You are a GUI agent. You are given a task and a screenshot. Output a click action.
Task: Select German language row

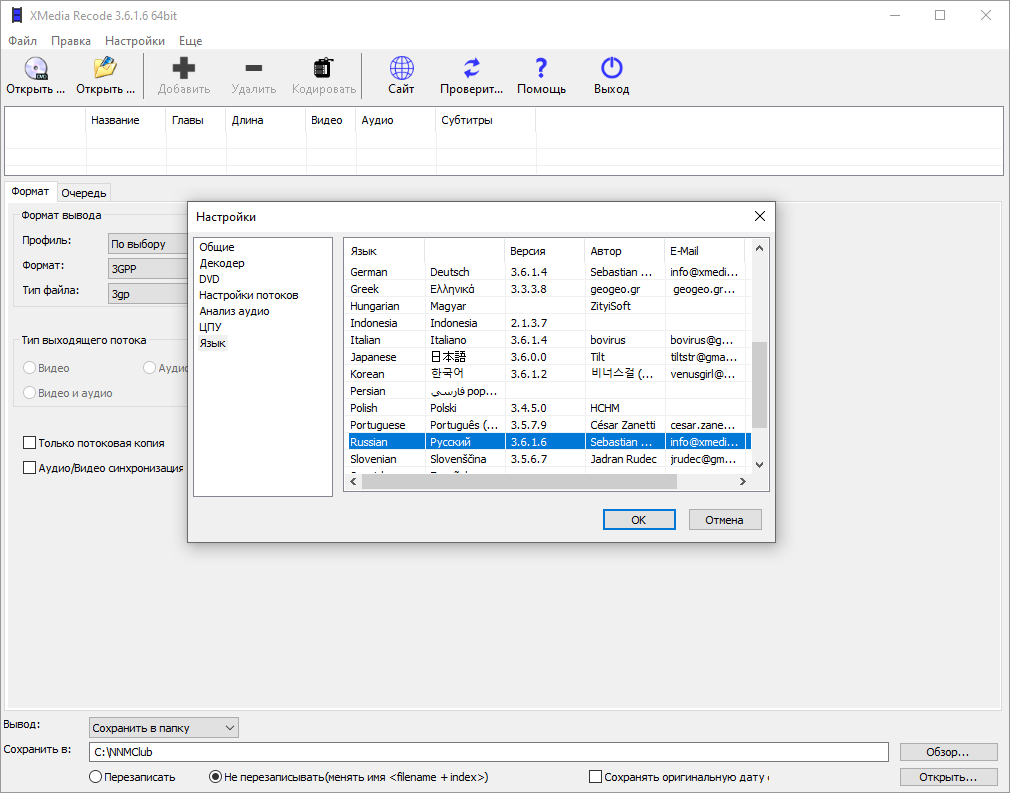(548, 272)
